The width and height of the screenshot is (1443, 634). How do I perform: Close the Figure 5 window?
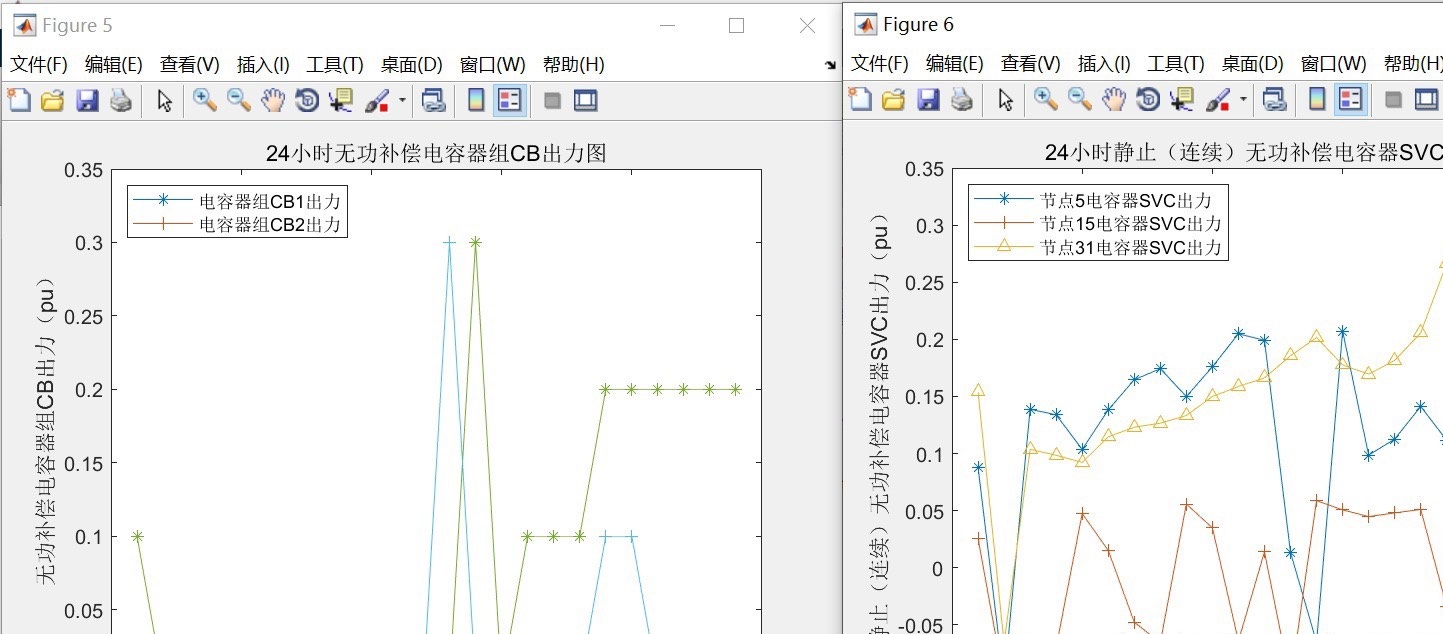pyautogui.click(x=807, y=26)
